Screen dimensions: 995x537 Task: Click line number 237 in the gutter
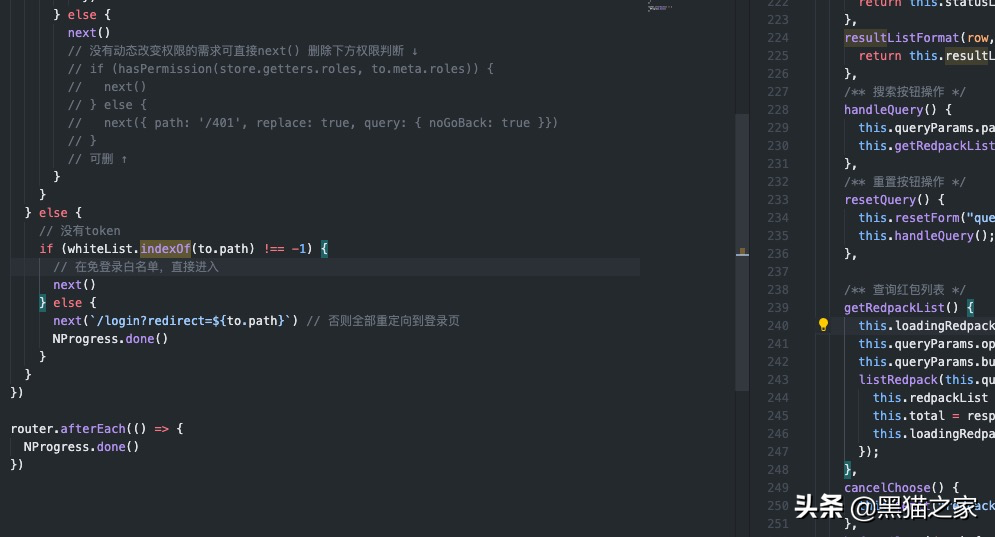click(778, 272)
